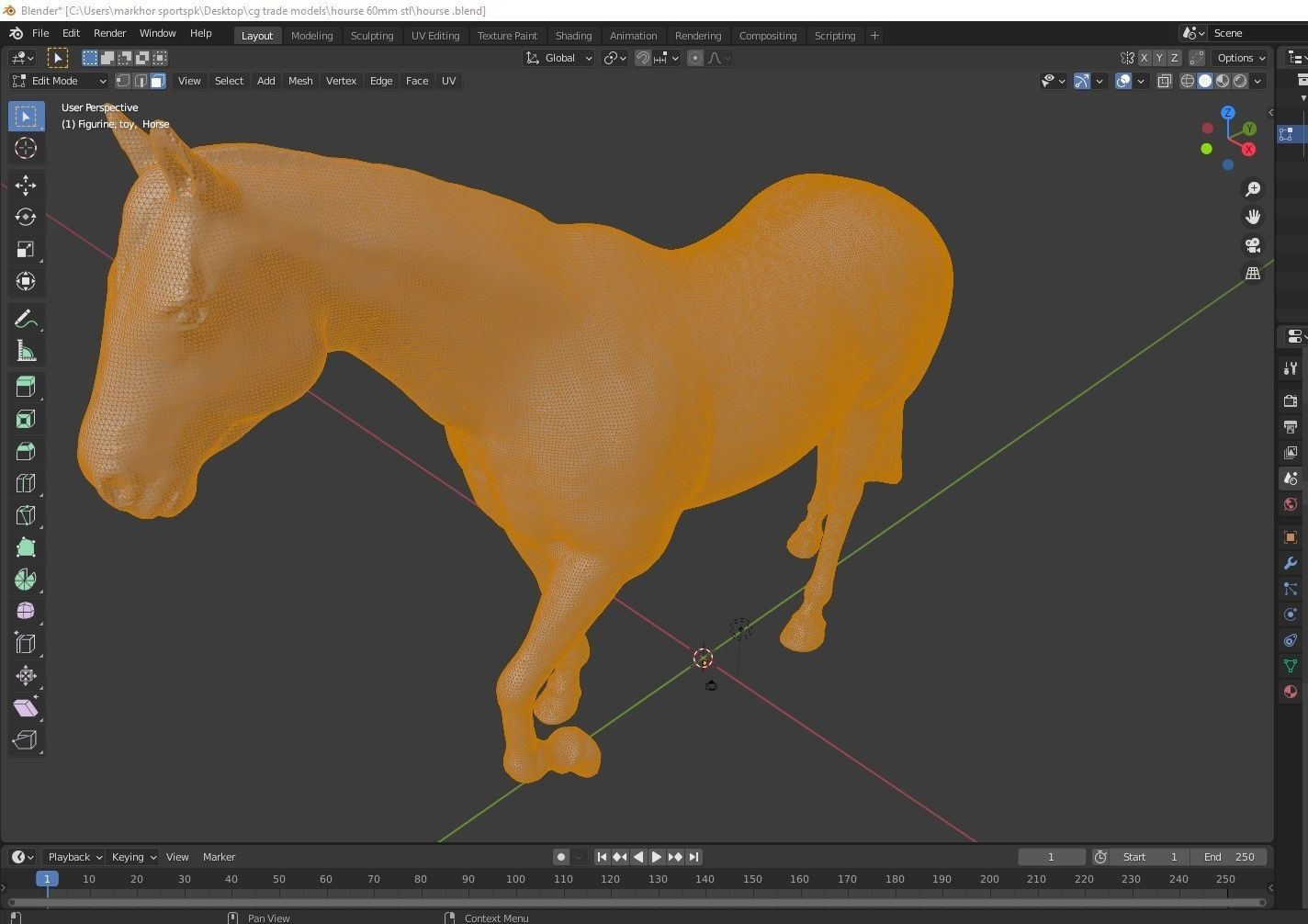Activate the Extrude Region tool
The width and height of the screenshot is (1308, 924).
pos(26,386)
